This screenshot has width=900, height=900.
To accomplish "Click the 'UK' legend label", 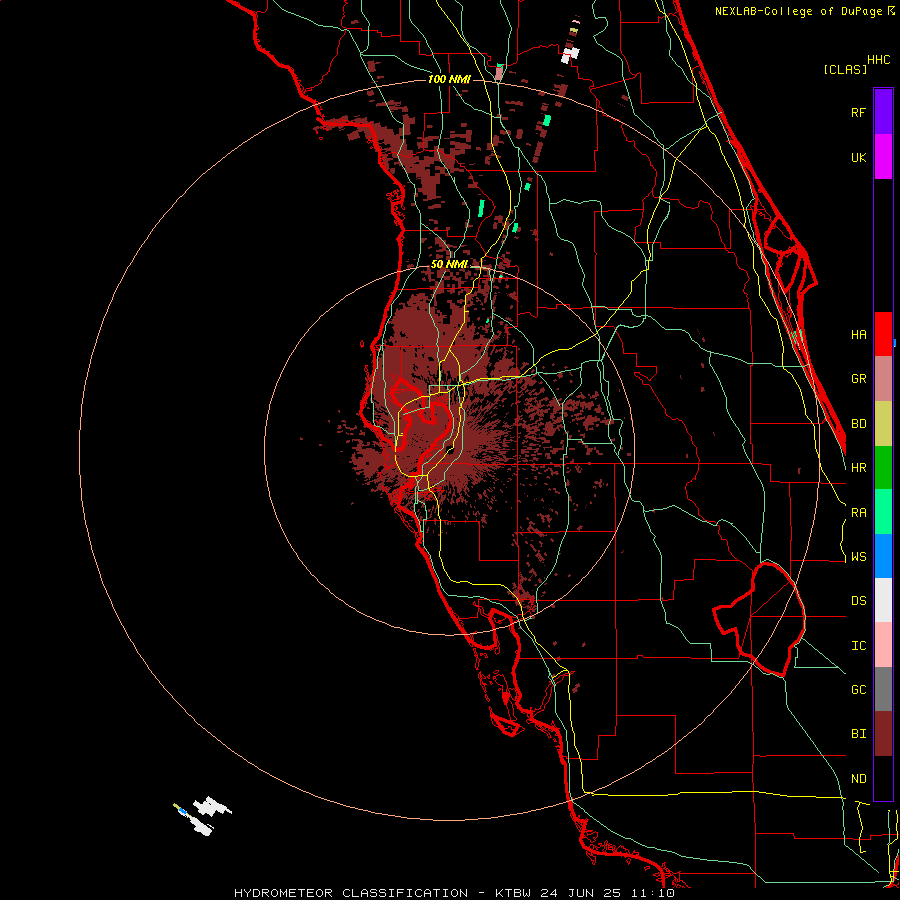I will pyautogui.click(x=859, y=157).
